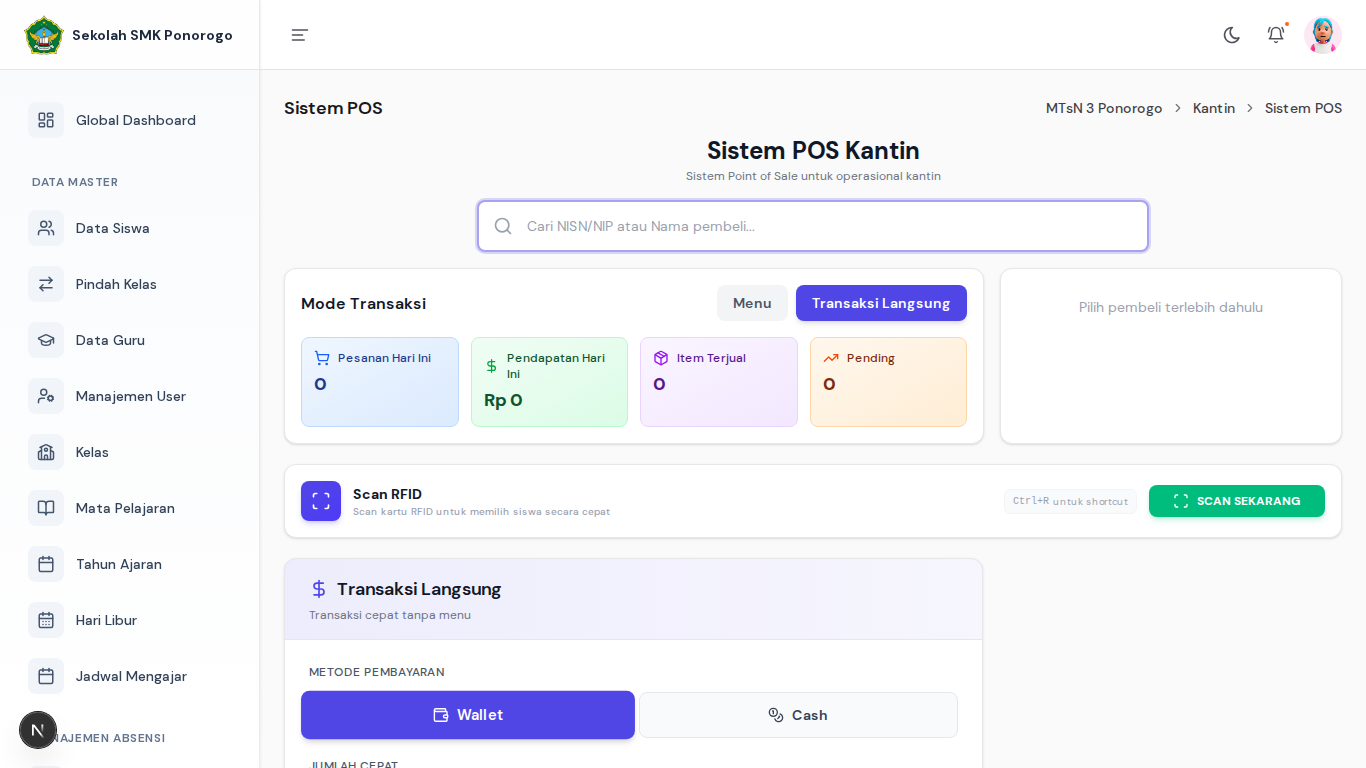
Task: Click the Next.js dev tools N badge
Action: pyautogui.click(x=38, y=730)
